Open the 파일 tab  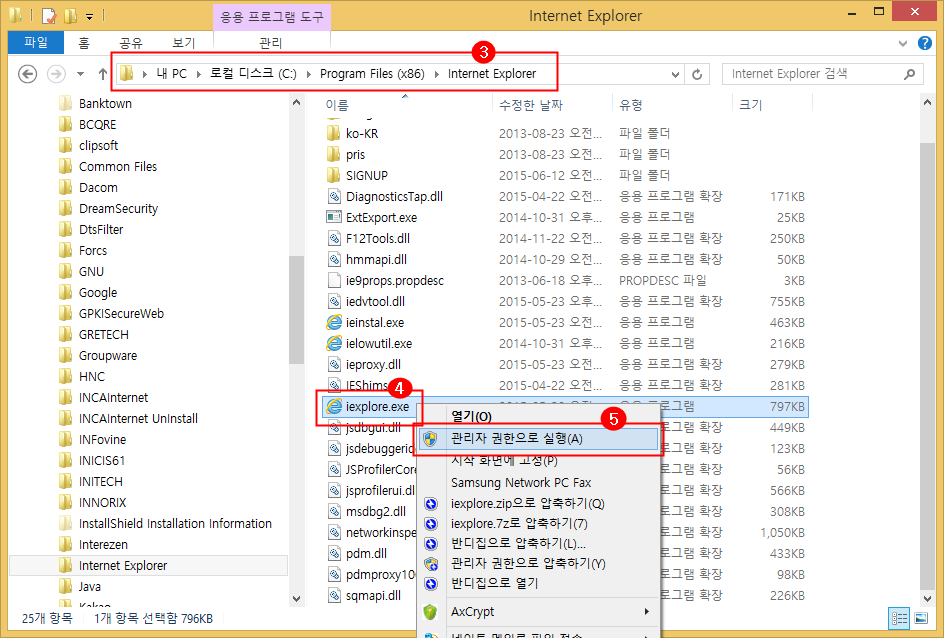36,42
